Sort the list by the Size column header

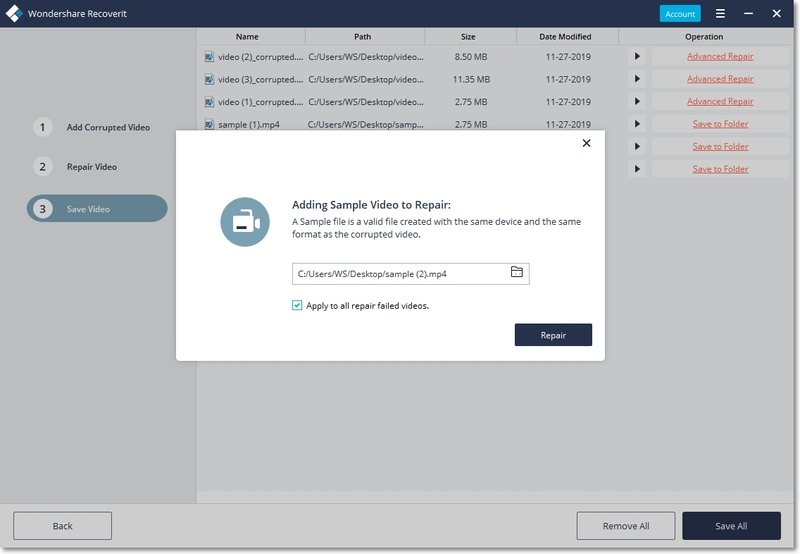pyautogui.click(x=470, y=37)
